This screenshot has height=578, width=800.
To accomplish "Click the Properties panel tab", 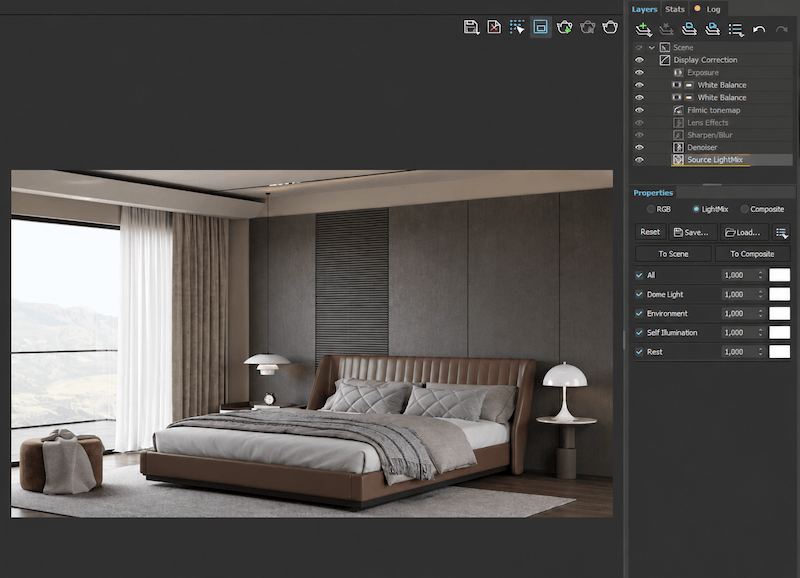I will coord(653,193).
